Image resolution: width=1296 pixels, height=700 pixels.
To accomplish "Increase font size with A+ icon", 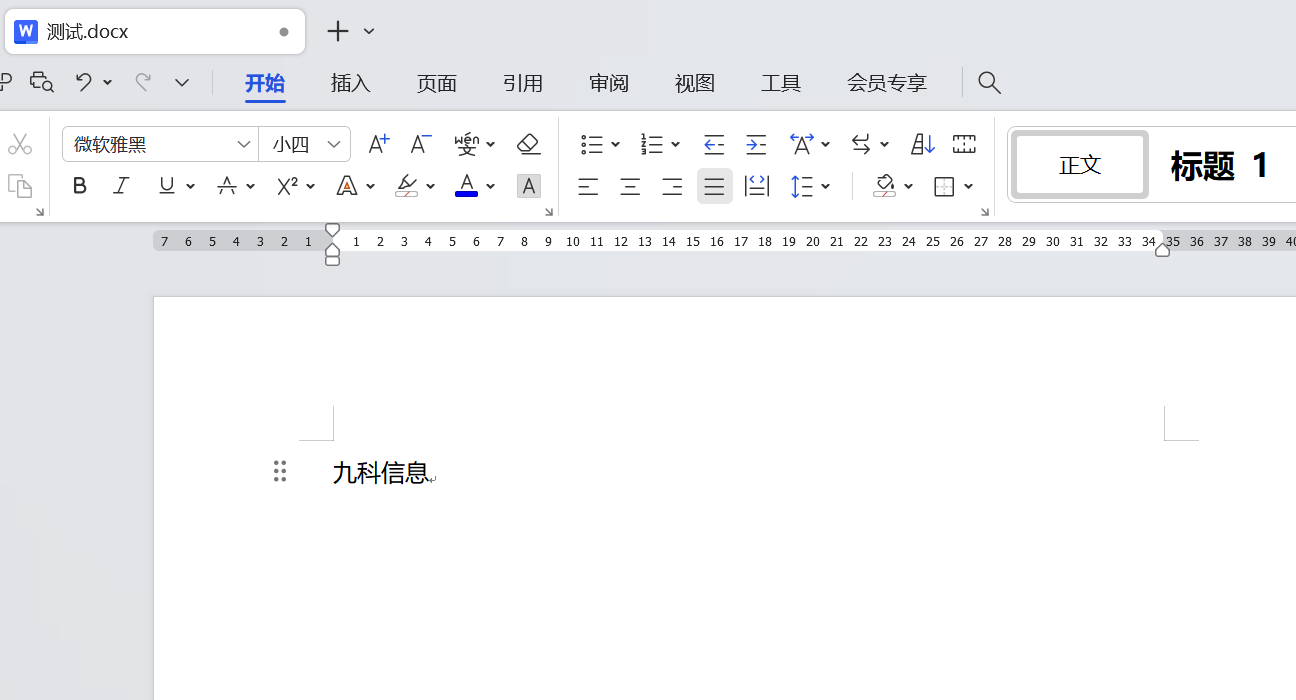I will click(378, 144).
